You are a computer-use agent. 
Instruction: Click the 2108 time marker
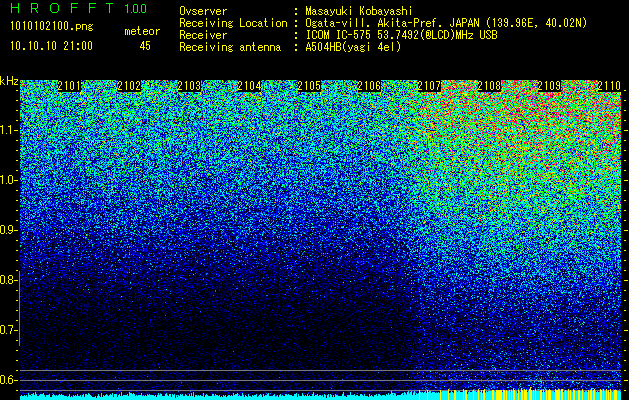click(489, 86)
